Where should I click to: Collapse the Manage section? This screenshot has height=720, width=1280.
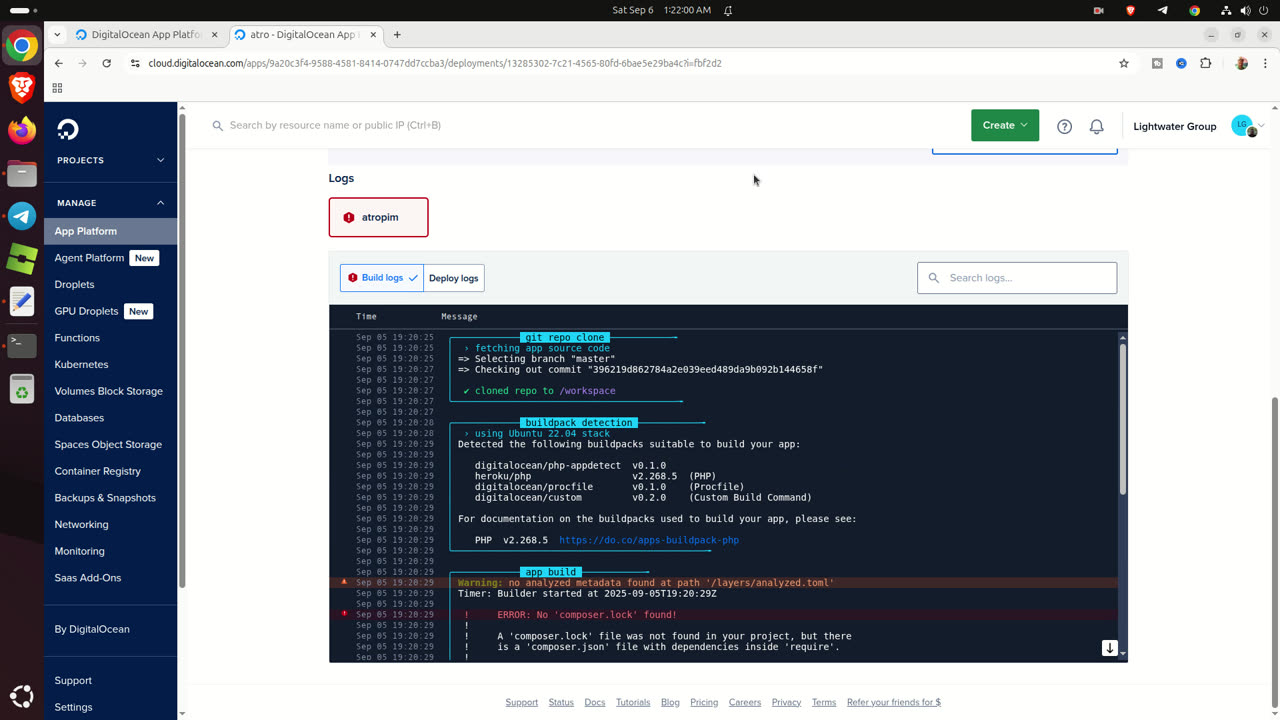[160, 203]
